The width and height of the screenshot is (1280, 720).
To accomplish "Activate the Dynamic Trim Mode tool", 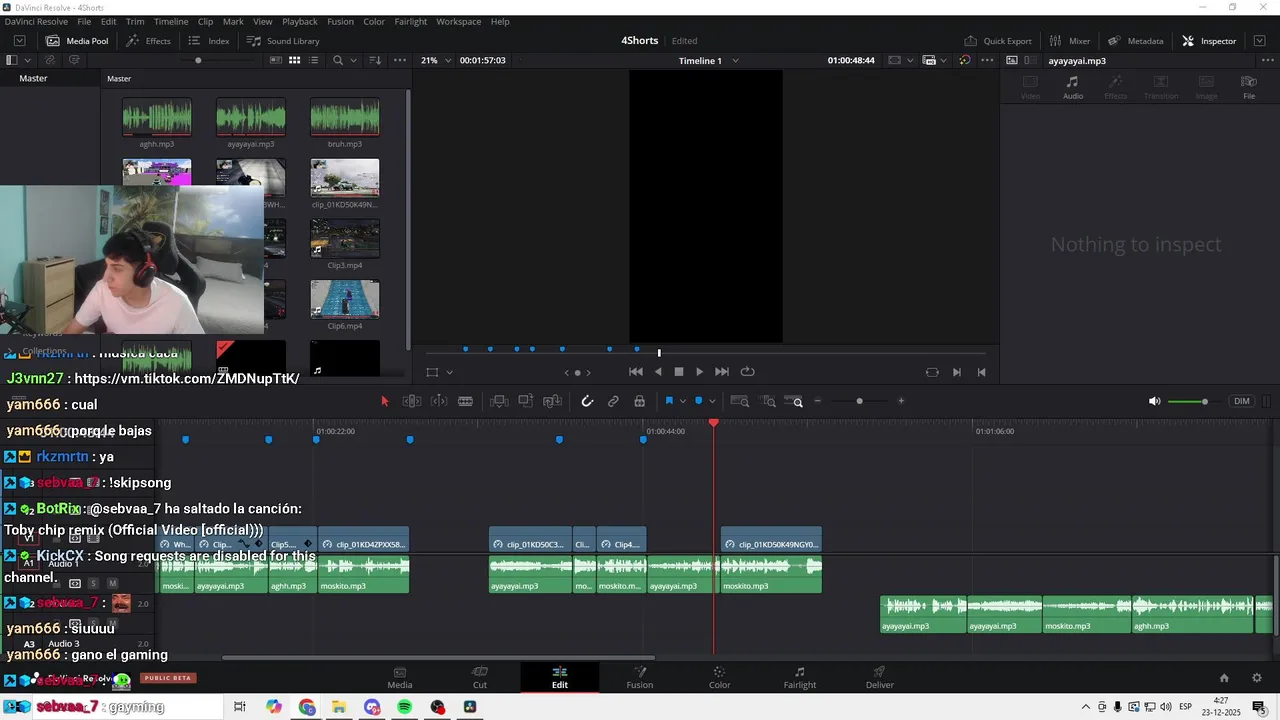I will 438,401.
